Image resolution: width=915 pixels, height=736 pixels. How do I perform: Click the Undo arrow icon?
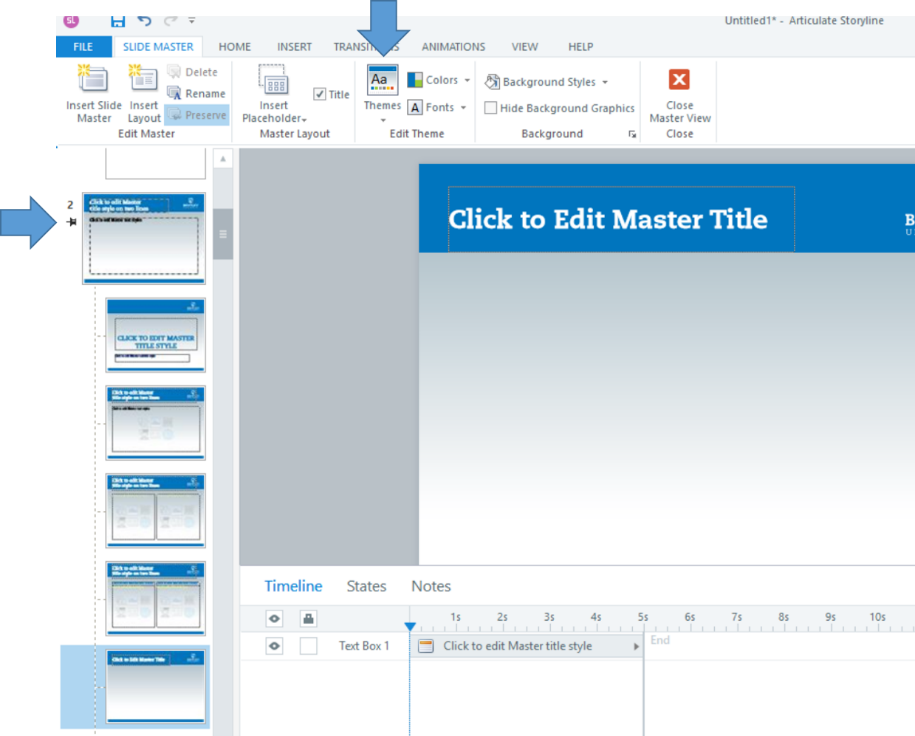145,21
